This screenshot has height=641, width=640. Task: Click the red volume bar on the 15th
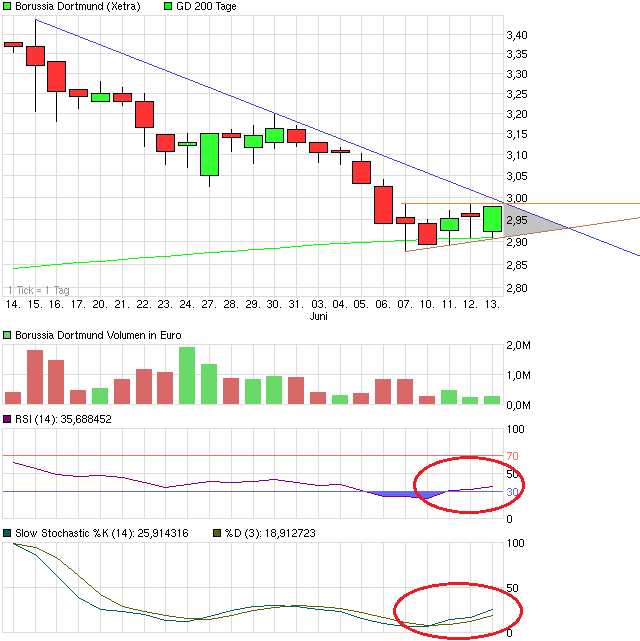point(35,377)
